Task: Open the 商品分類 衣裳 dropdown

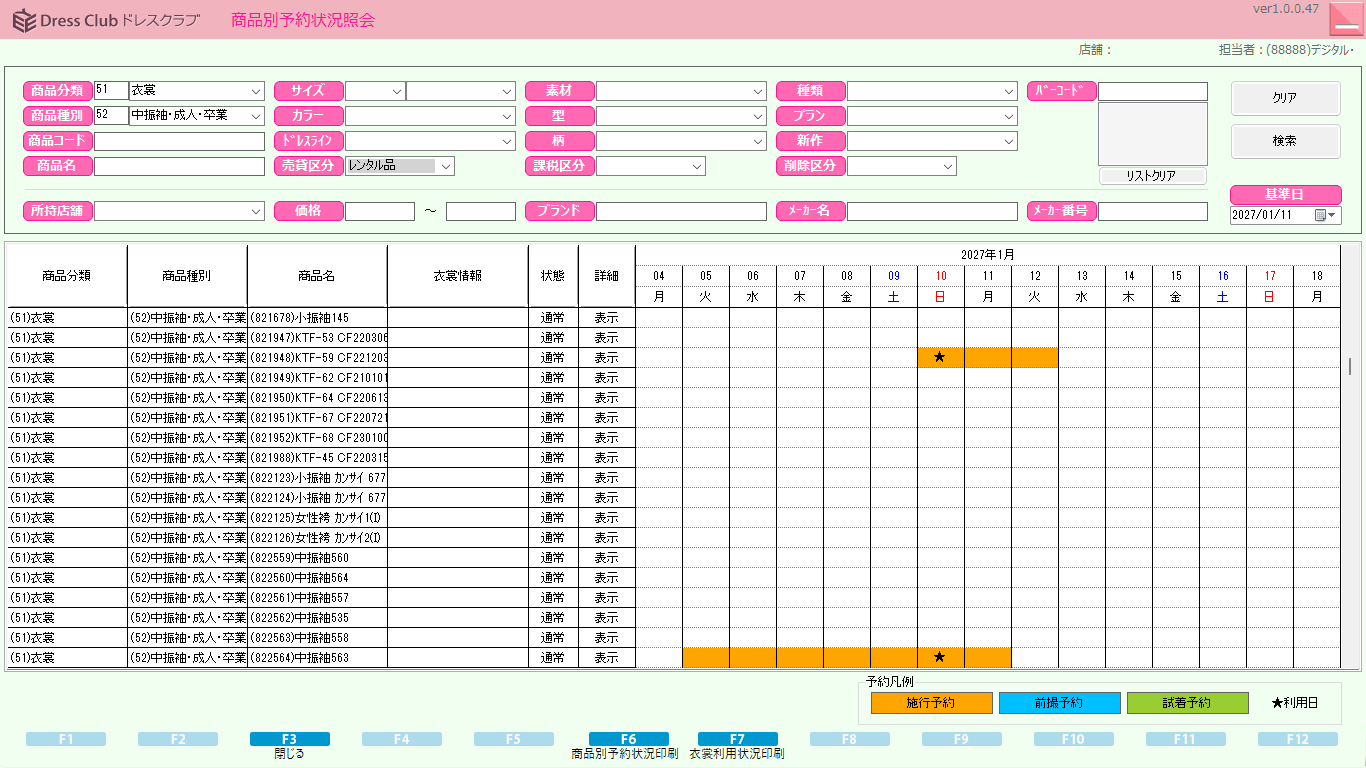Action: click(x=257, y=91)
